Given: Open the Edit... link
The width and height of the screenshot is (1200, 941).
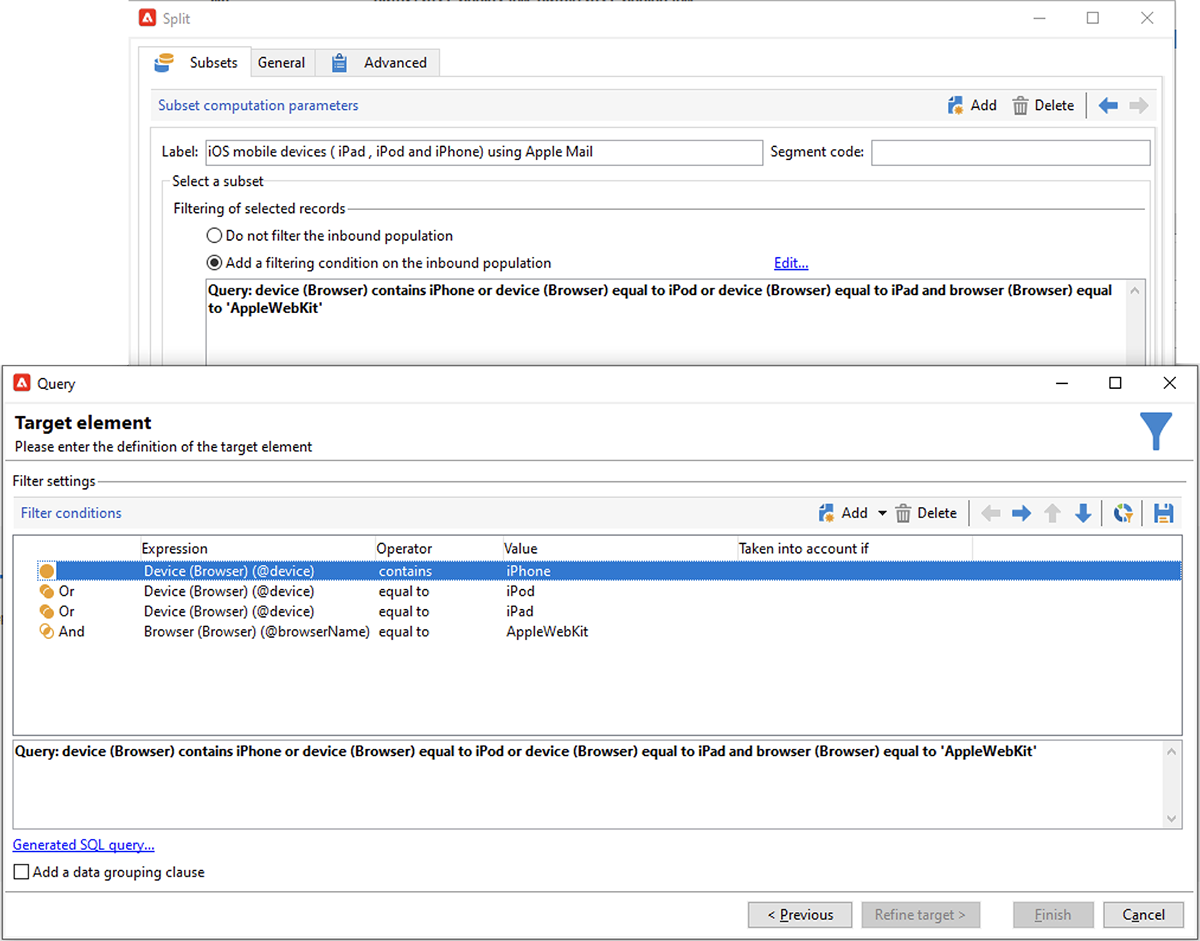Looking at the screenshot, I should click(x=791, y=263).
